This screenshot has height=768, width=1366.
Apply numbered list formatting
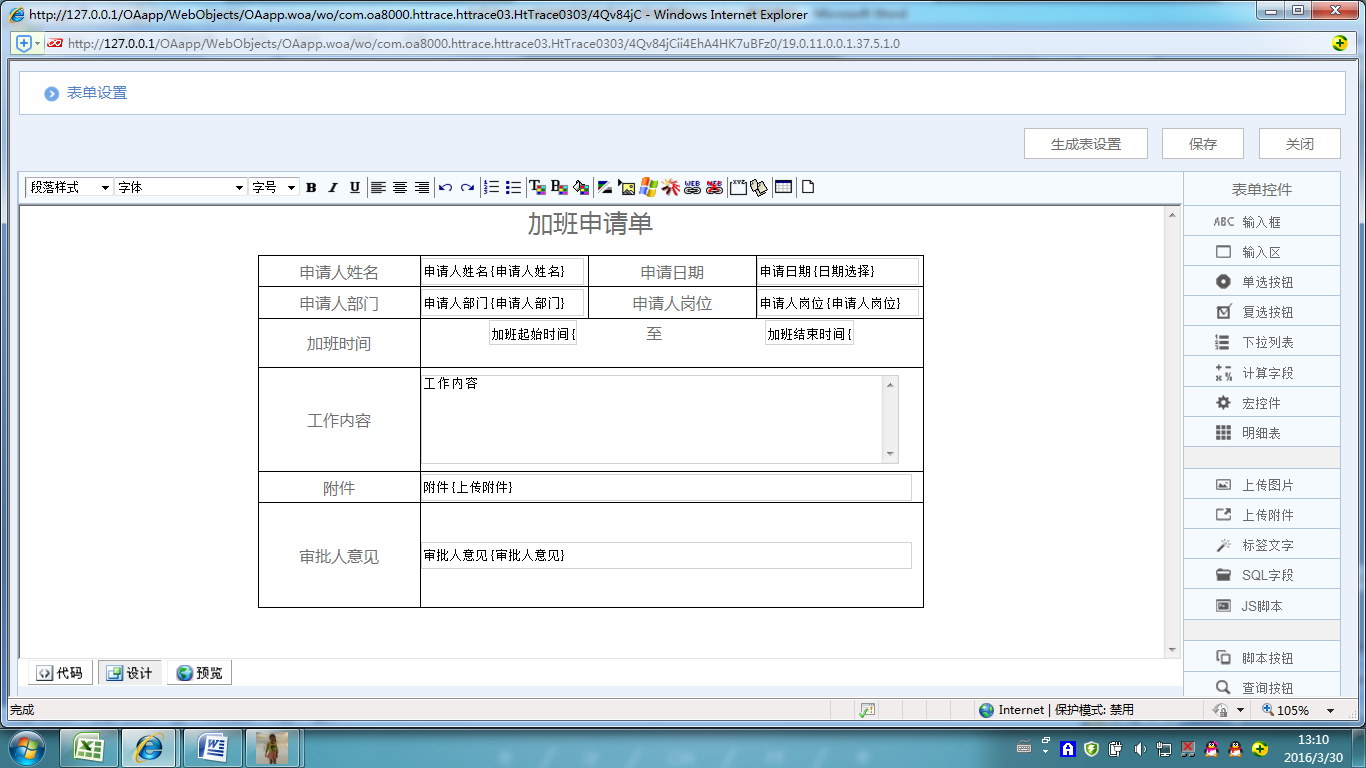(491, 187)
